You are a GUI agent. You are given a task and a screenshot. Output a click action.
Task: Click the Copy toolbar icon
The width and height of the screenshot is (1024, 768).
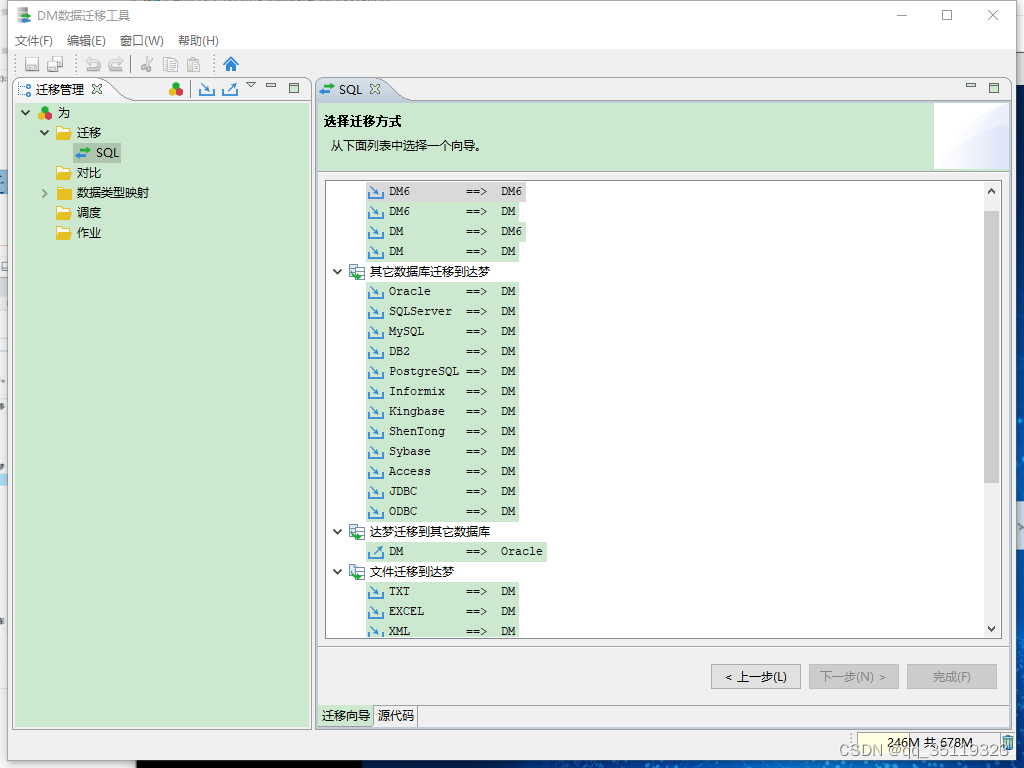click(x=170, y=64)
